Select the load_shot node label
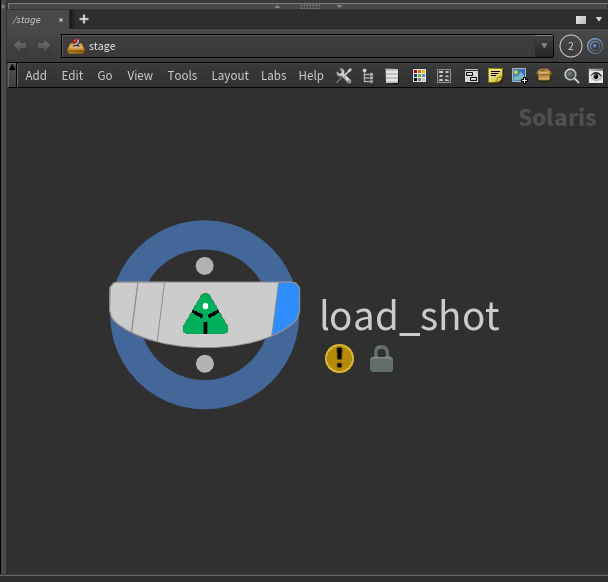This screenshot has height=582, width=608. [x=410, y=316]
